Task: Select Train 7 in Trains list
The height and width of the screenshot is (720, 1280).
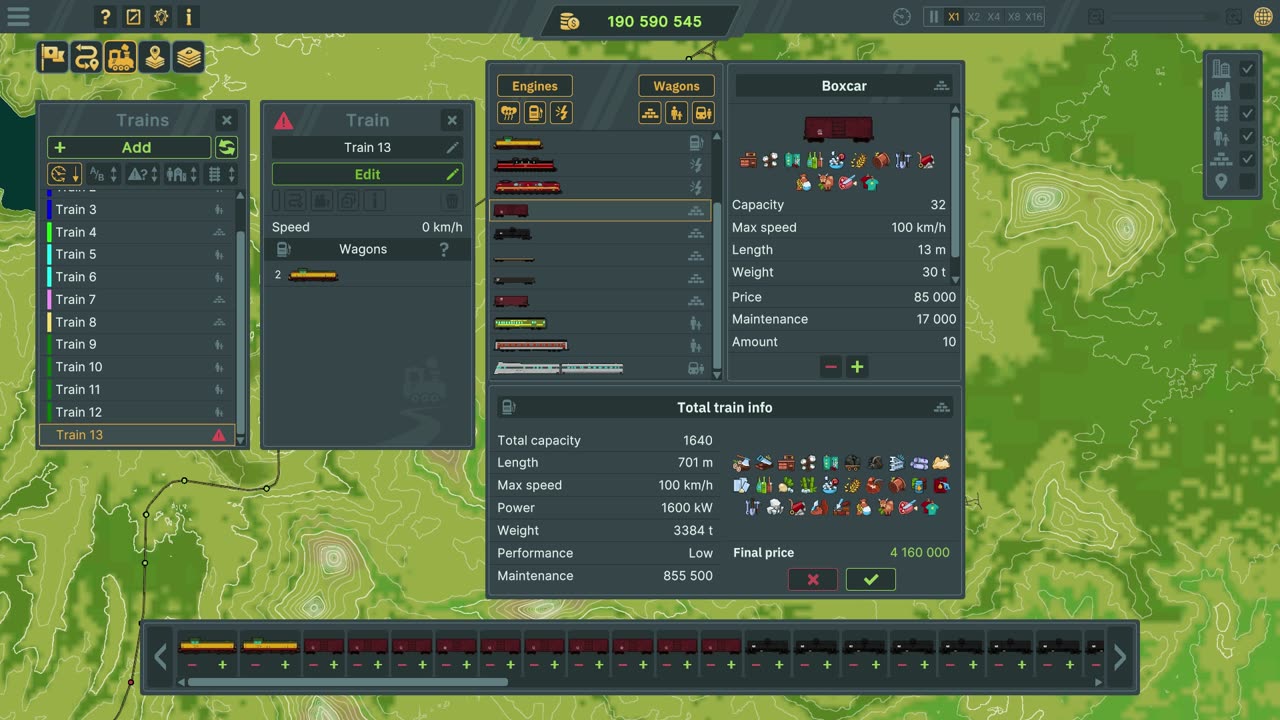Action: tap(137, 299)
